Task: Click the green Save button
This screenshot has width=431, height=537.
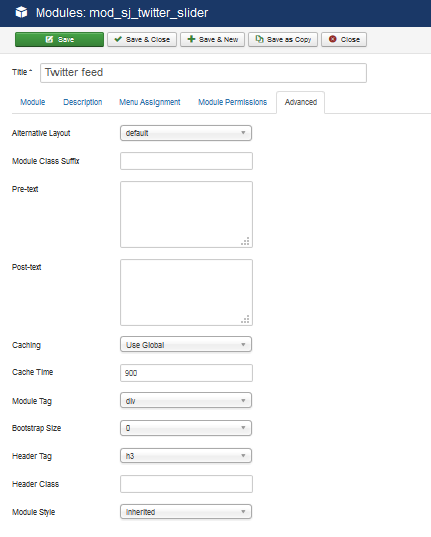Action: [59, 39]
